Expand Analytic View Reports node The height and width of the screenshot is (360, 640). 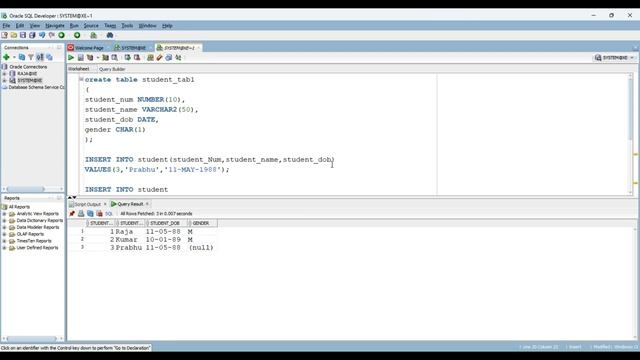click(4, 214)
